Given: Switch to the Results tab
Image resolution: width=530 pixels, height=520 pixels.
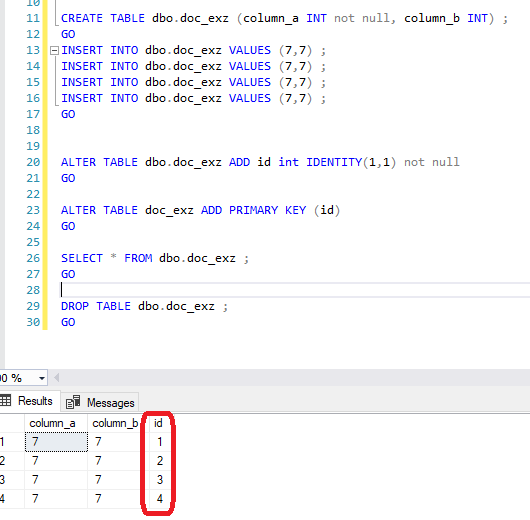Looking at the screenshot, I should click(x=30, y=401).
